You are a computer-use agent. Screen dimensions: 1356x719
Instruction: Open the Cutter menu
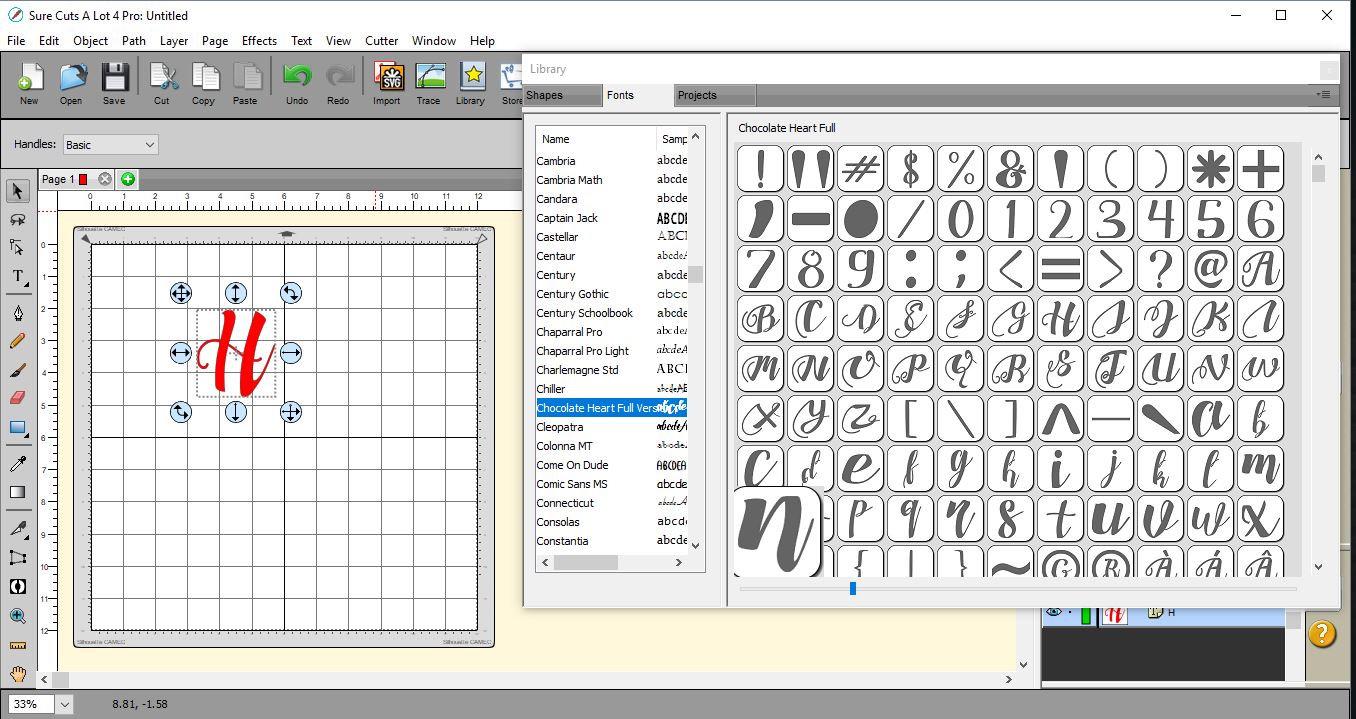(x=382, y=41)
